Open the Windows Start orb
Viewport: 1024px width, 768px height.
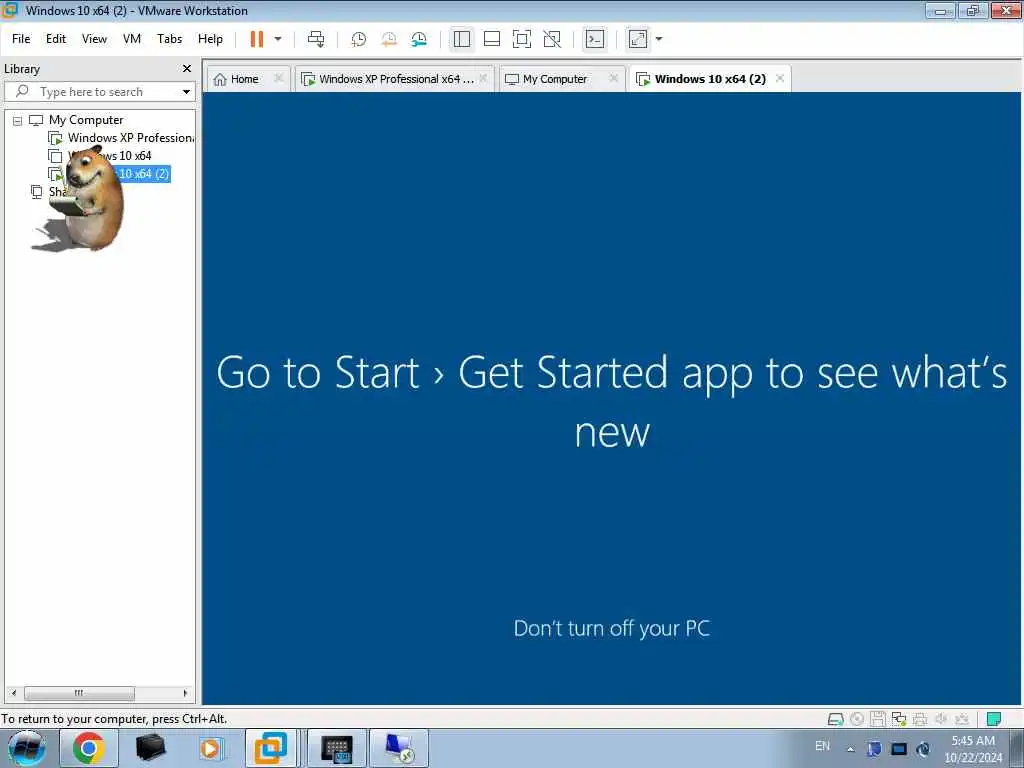(27, 748)
